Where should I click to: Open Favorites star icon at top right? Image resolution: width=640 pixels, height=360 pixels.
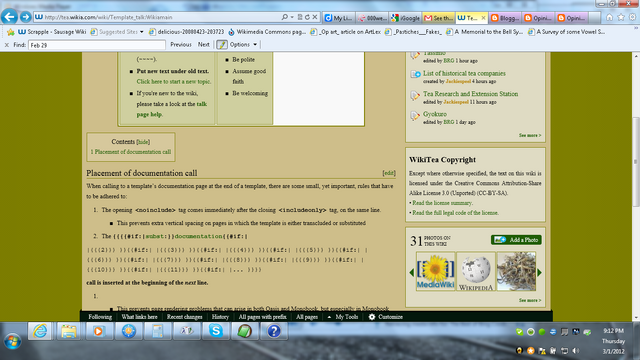click(621, 17)
